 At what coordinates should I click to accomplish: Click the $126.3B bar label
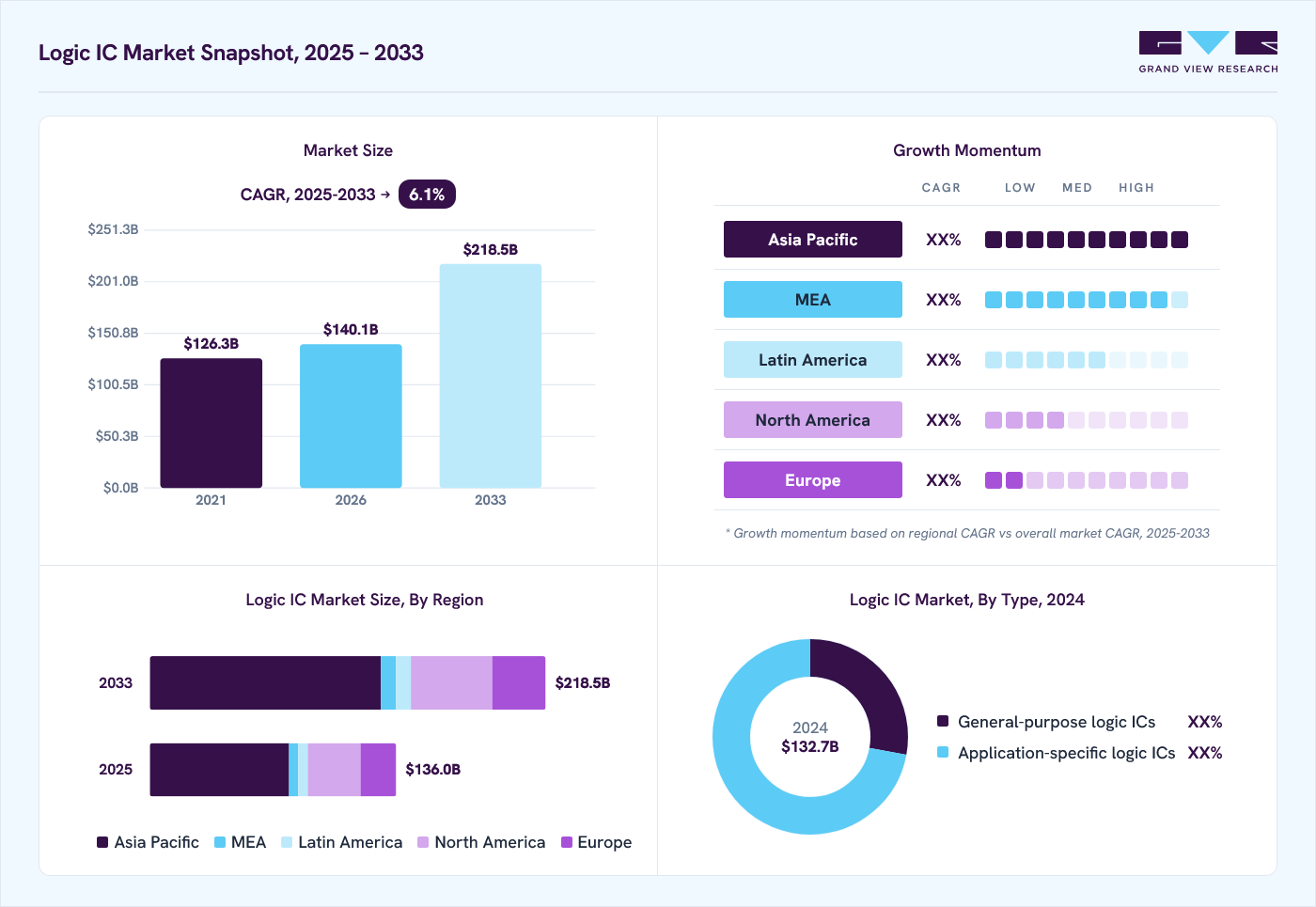point(211,344)
